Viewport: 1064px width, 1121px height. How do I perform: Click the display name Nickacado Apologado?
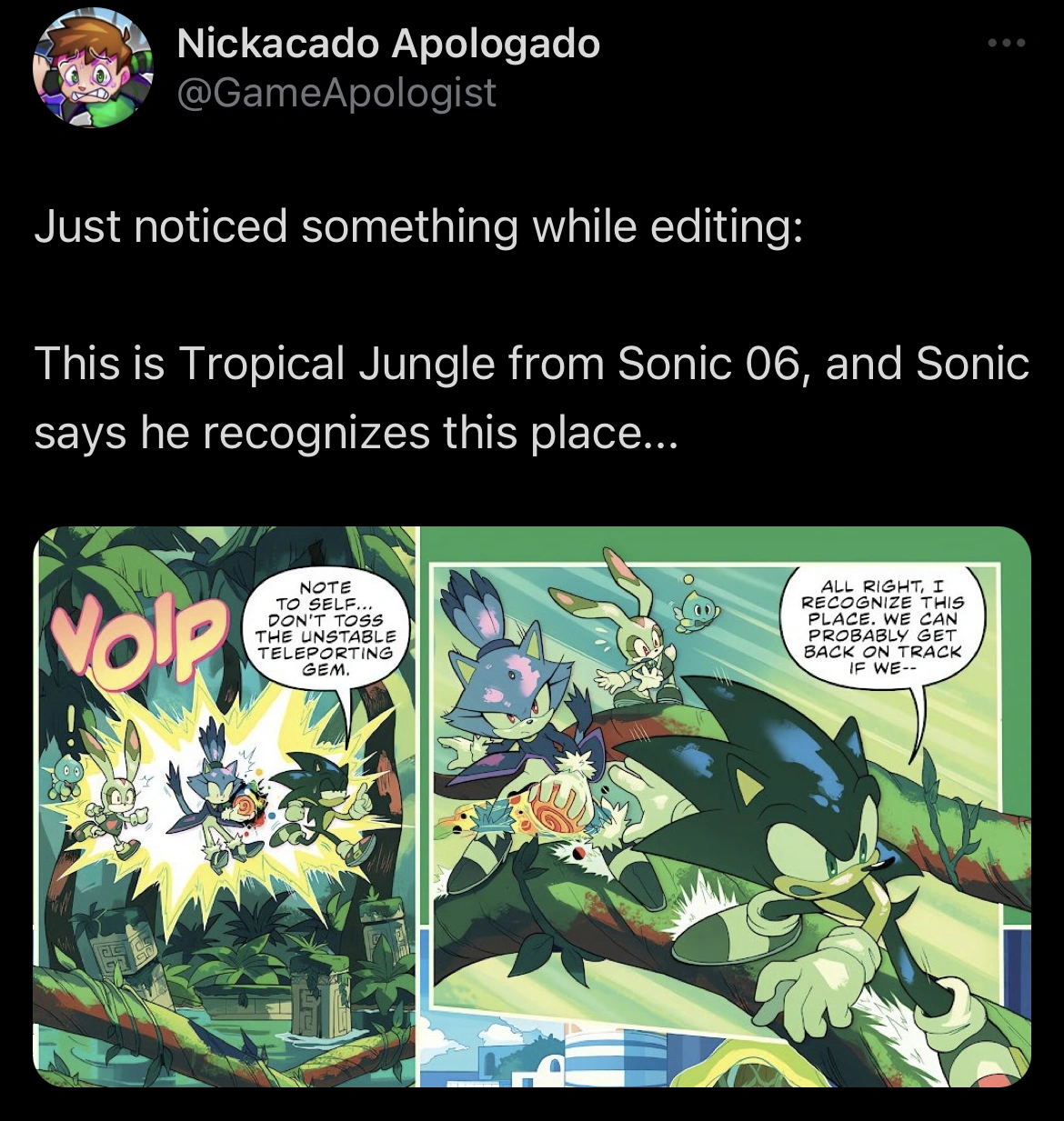click(x=386, y=45)
